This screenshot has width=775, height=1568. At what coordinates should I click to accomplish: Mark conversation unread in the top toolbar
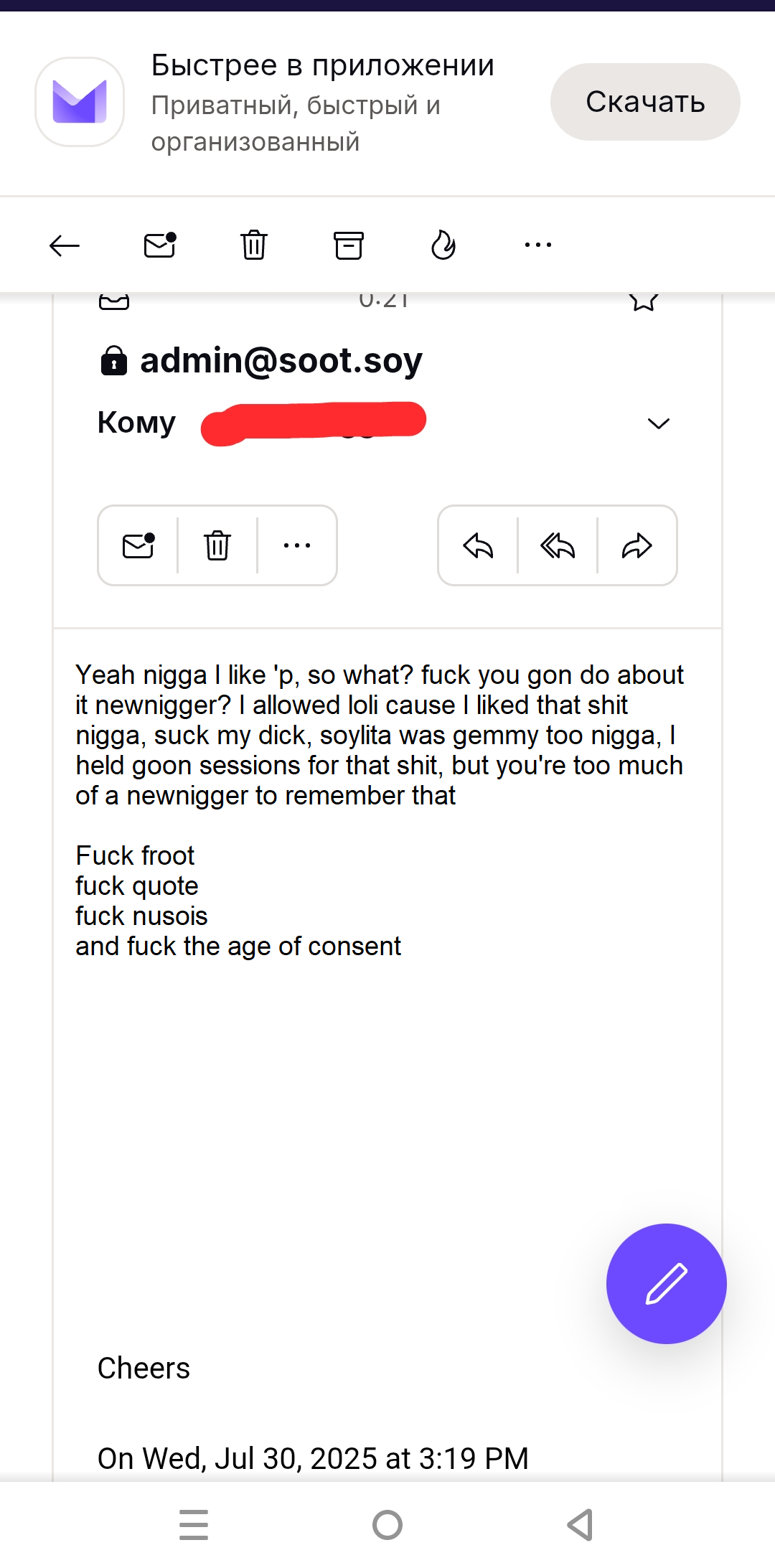(159, 245)
